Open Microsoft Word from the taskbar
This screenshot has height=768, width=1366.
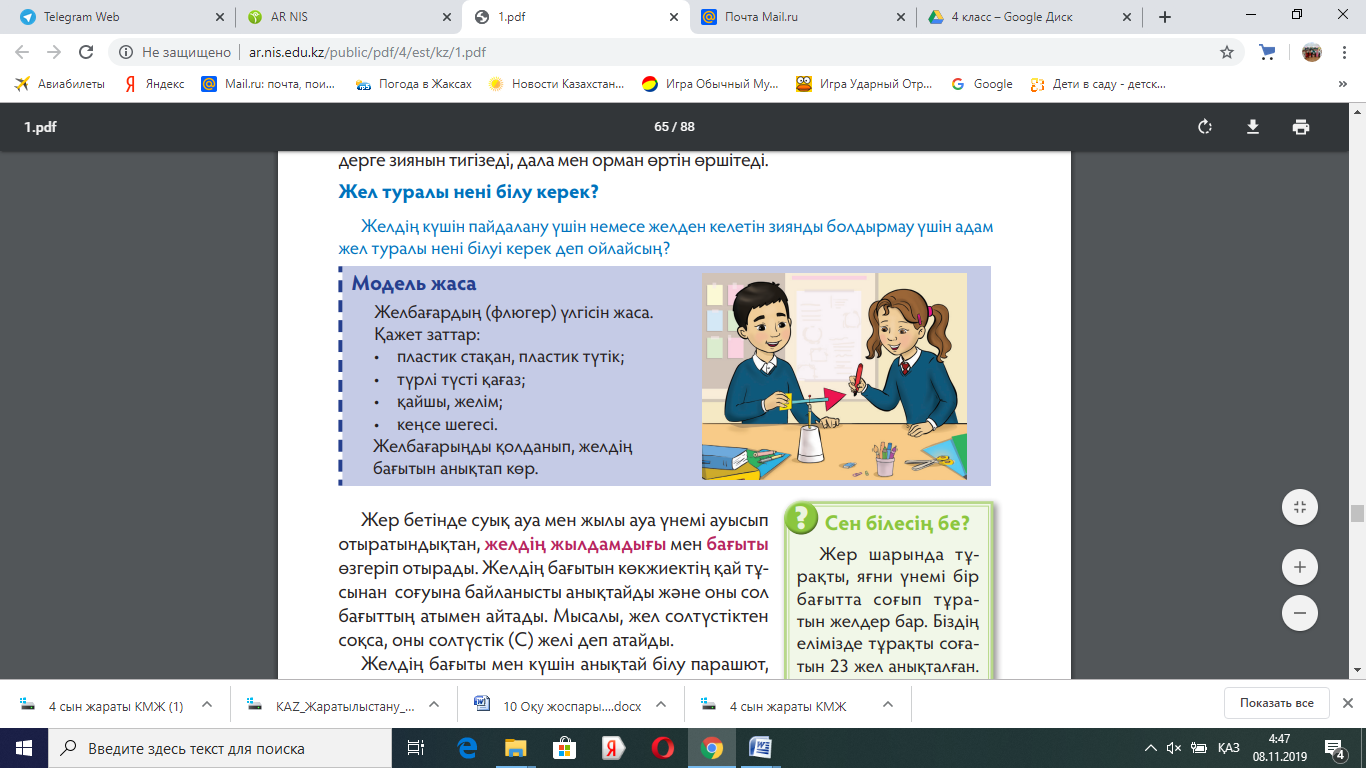[x=760, y=748]
